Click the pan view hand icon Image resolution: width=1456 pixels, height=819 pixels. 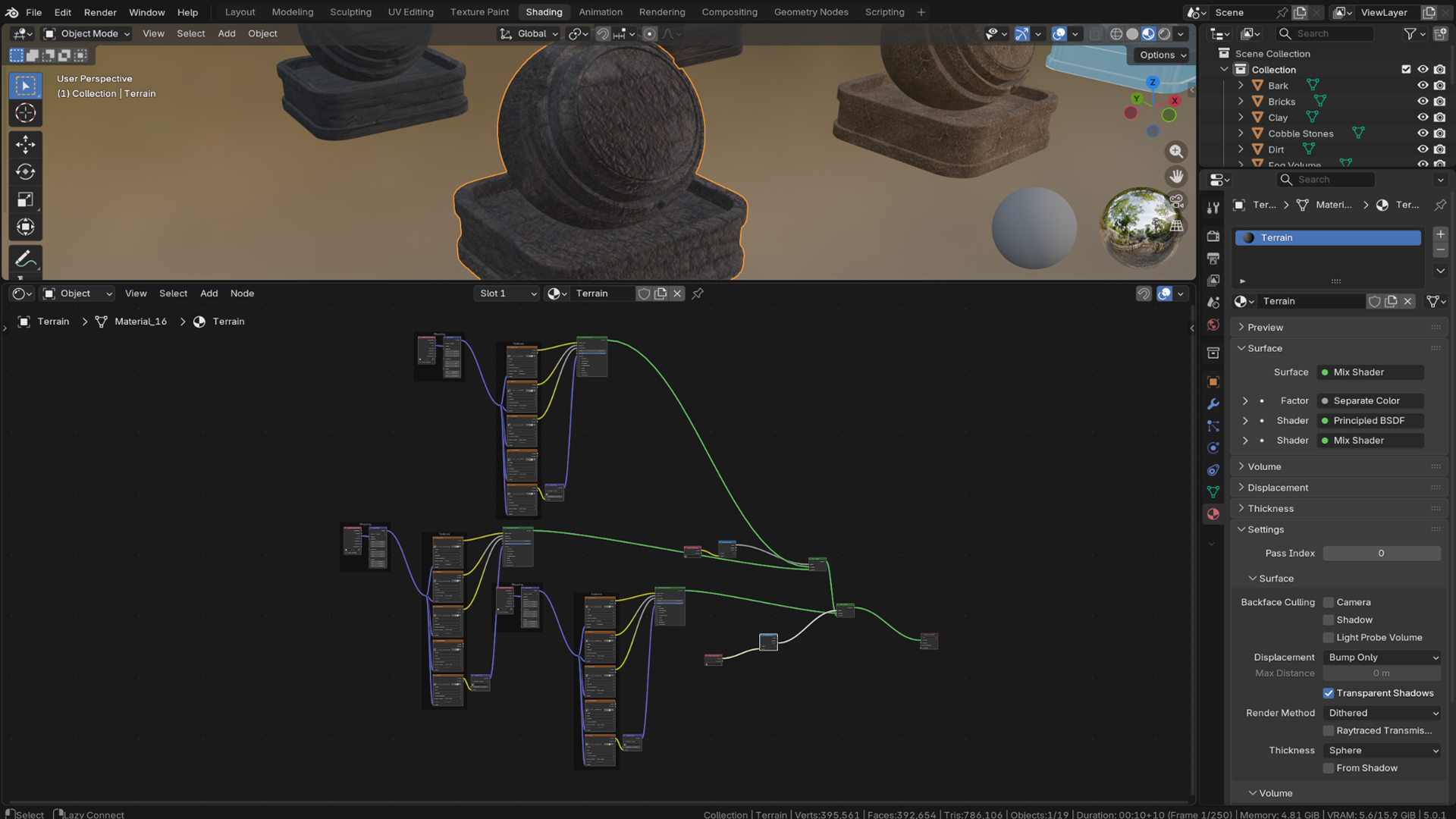point(1176,176)
